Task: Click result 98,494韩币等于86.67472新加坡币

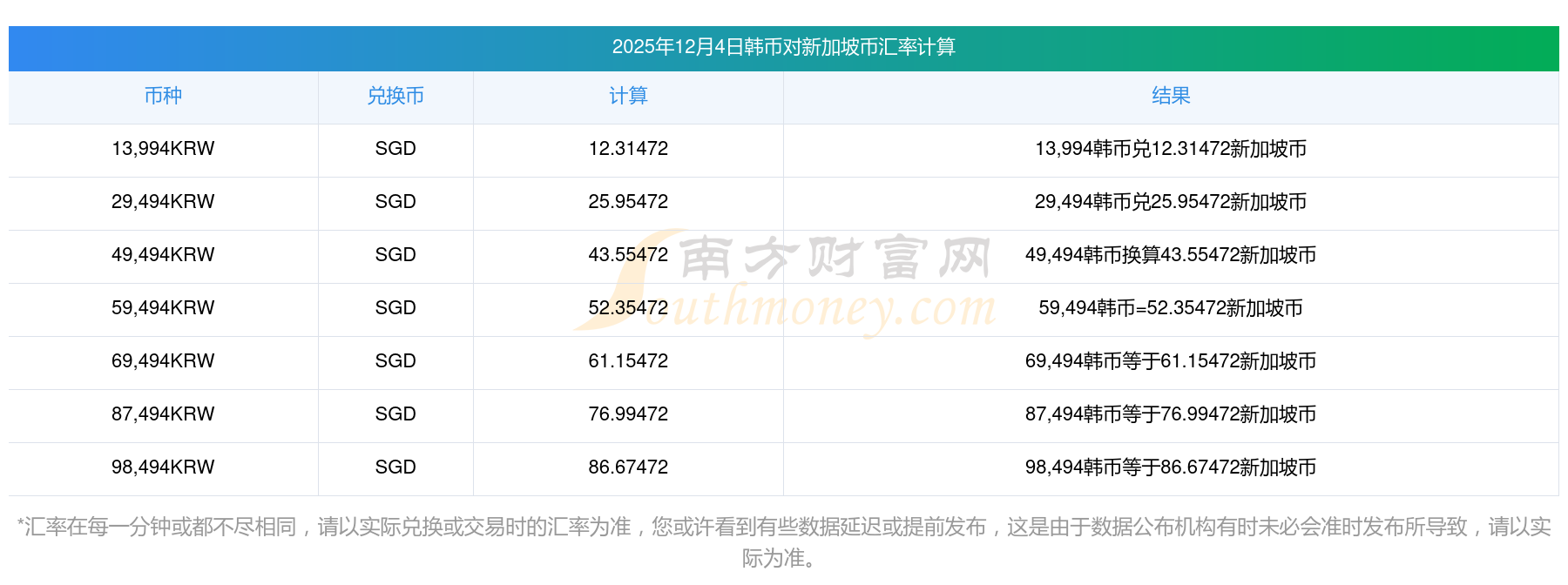Action: coord(1171,467)
